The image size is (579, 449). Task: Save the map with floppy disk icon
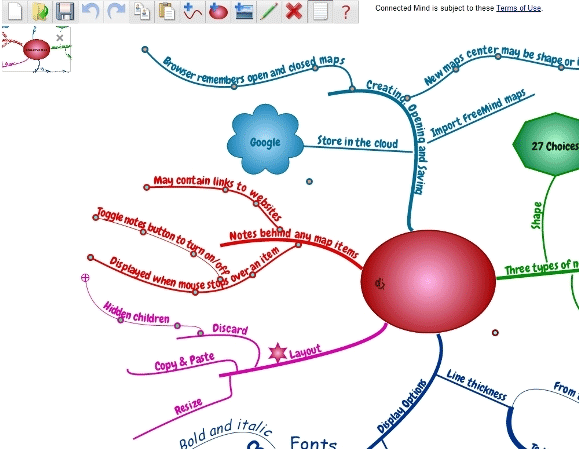pyautogui.click(x=65, y=11)
